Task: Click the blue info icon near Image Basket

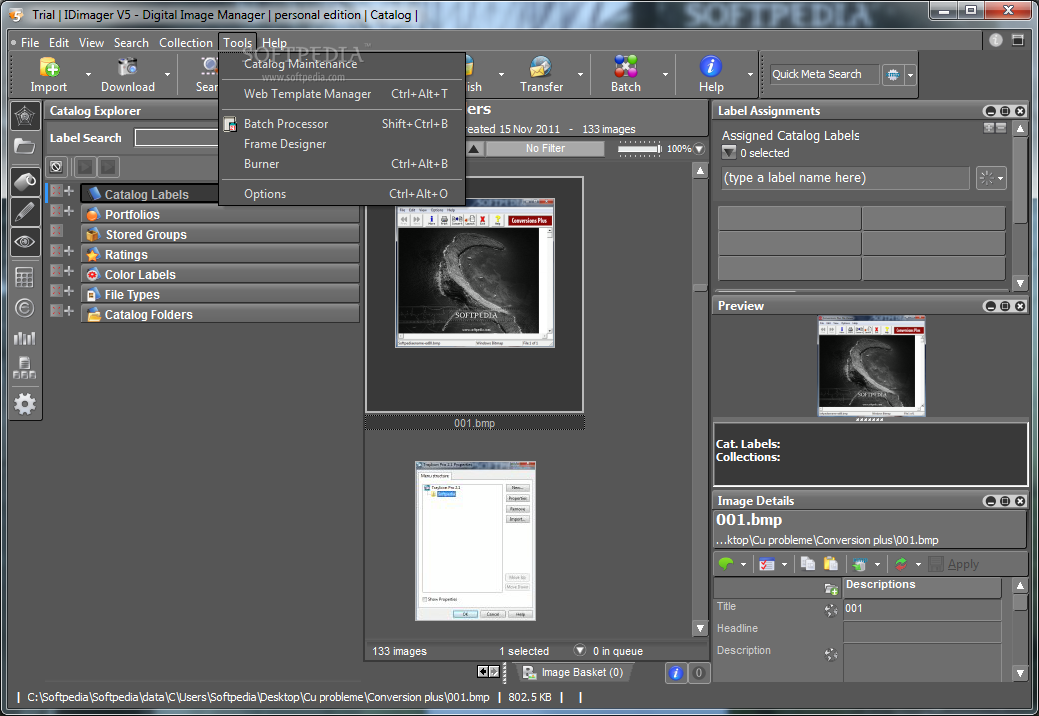Action: 675,673
